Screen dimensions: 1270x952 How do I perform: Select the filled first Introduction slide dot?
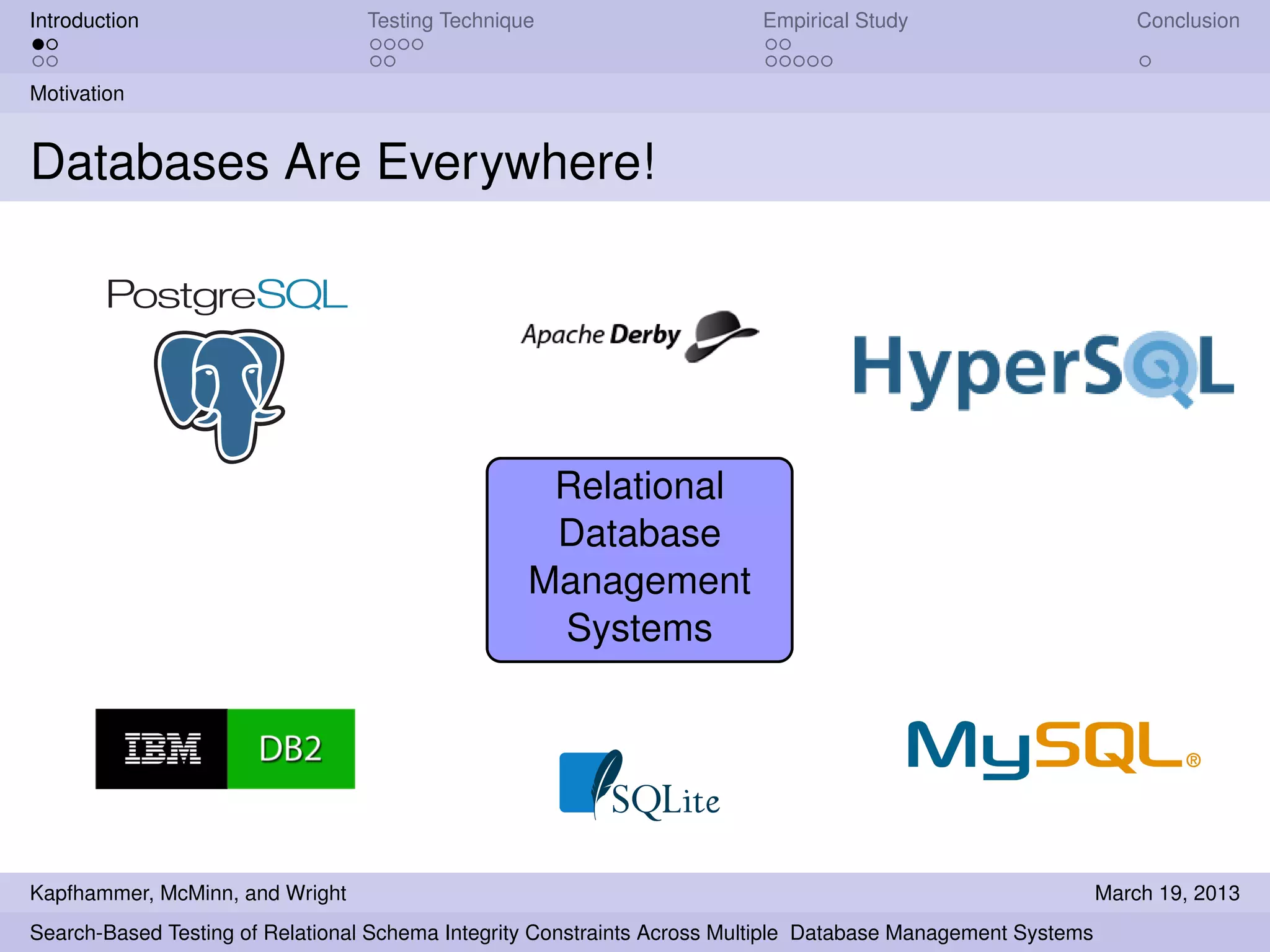click(38, 45)
